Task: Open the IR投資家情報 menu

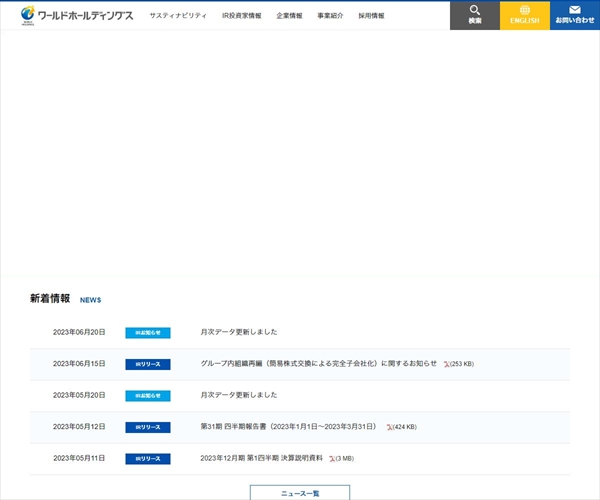Action: tap(241, 16)
